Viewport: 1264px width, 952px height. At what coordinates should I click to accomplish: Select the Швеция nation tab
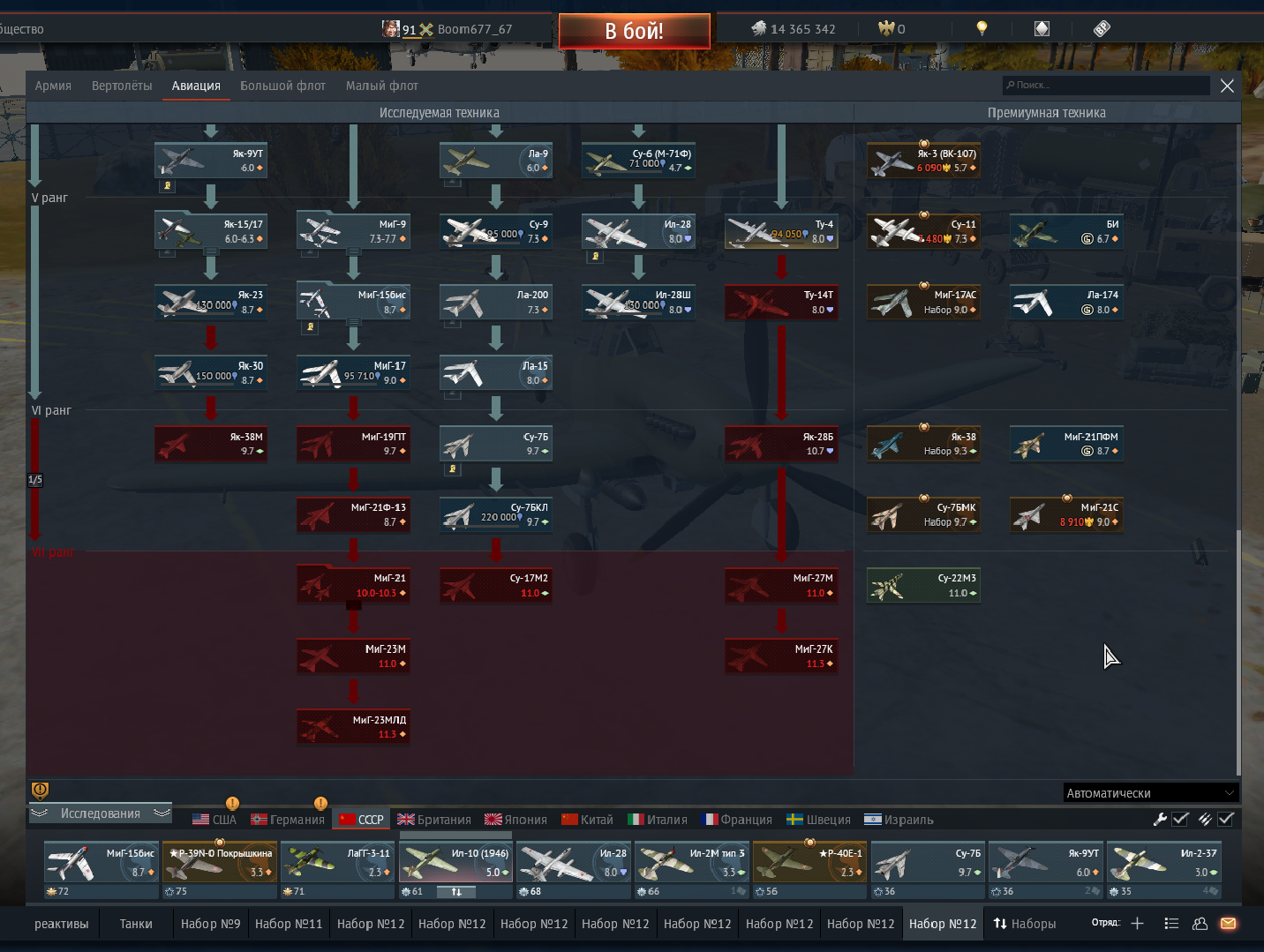(x=818, y=820)
